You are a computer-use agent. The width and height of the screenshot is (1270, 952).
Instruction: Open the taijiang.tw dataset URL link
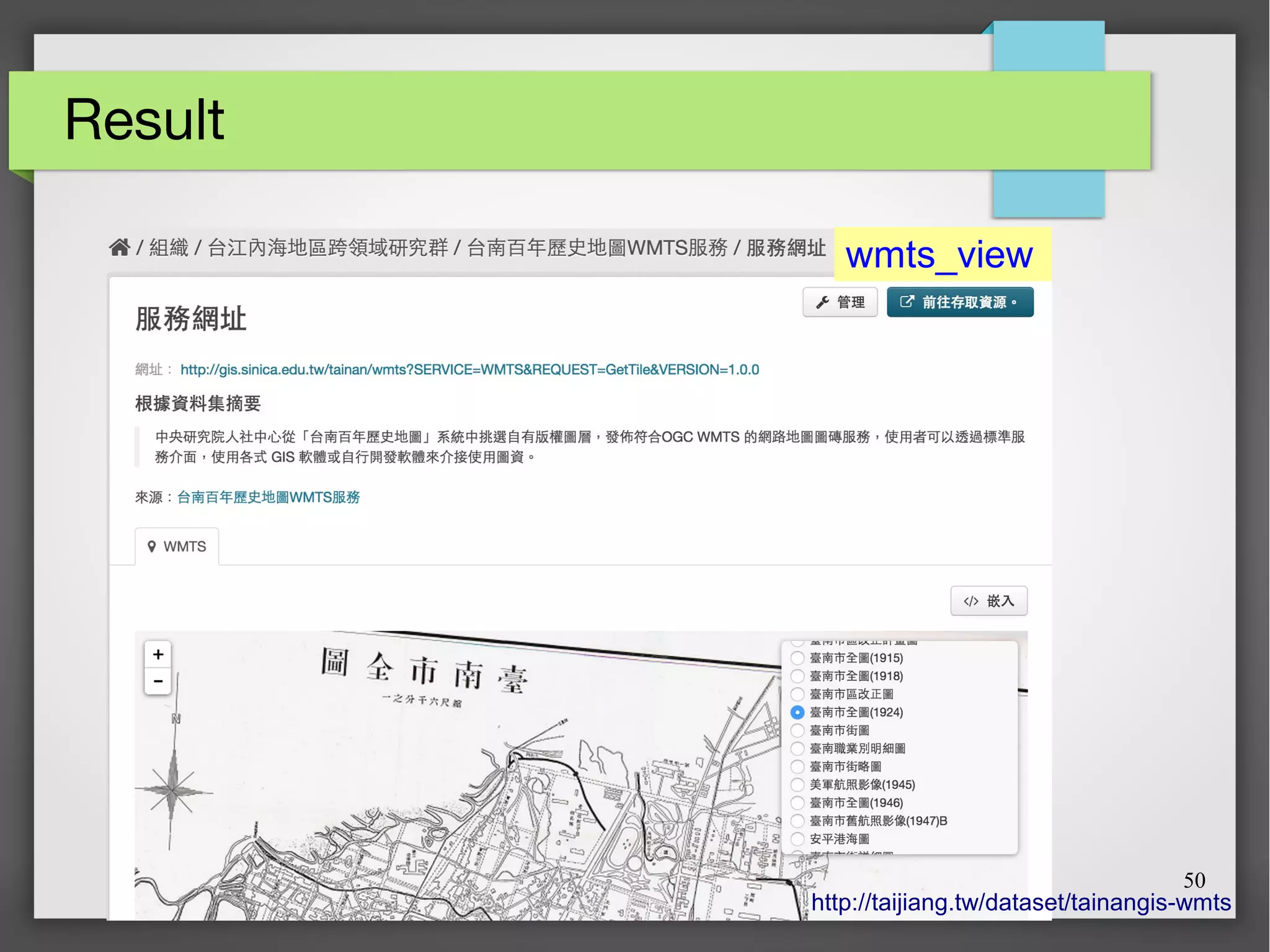(1021, 902)
